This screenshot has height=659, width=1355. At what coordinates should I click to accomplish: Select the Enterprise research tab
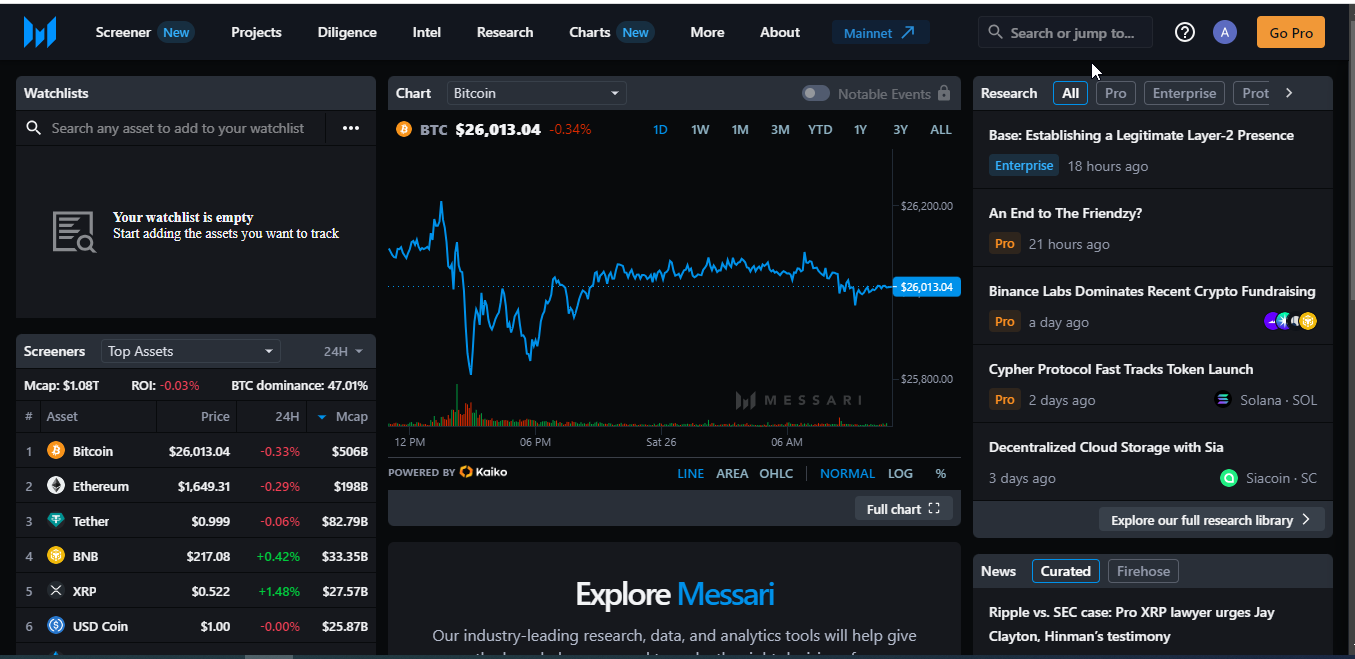click(x=1184, y=93)
